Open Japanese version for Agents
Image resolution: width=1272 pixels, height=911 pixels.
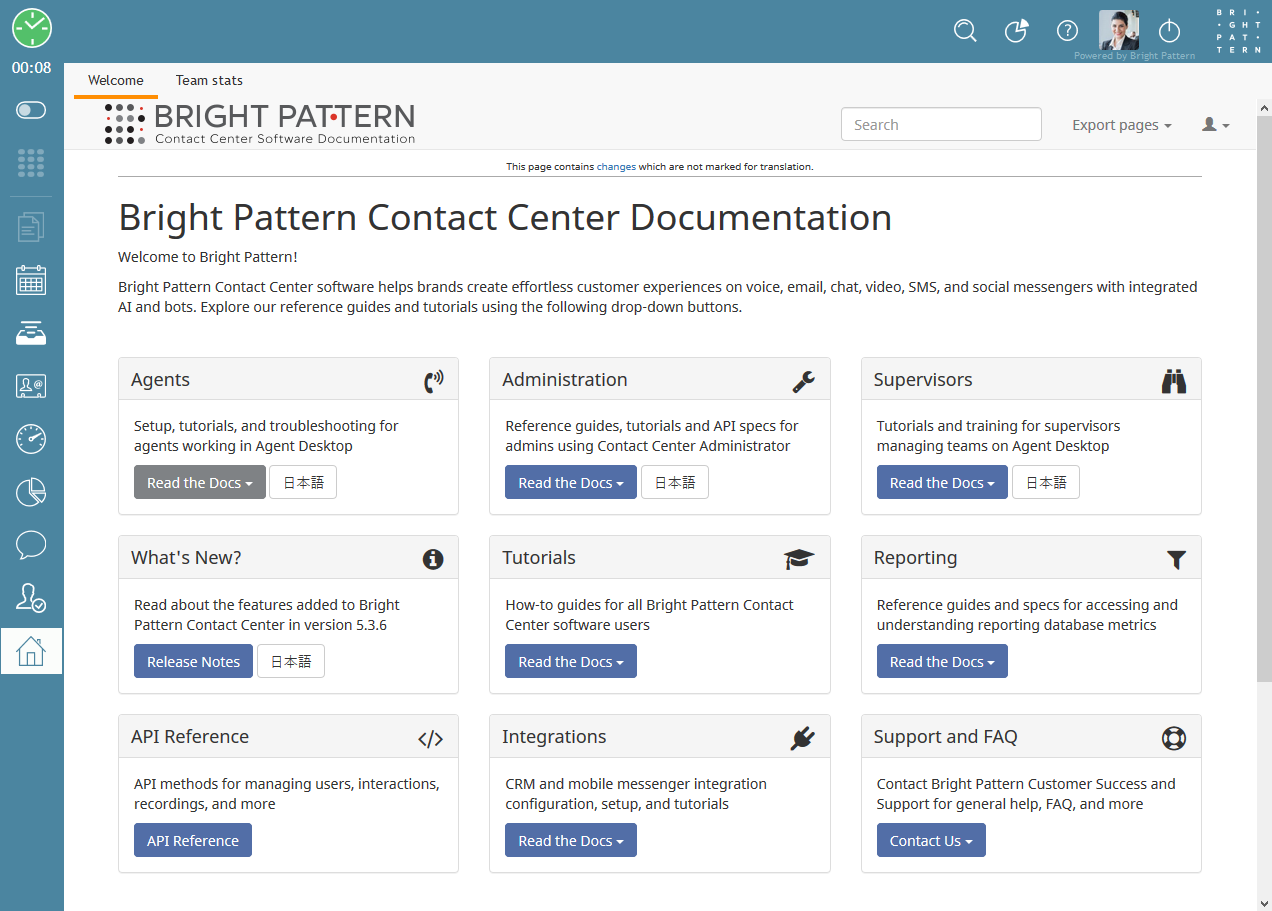click(303, 483)
